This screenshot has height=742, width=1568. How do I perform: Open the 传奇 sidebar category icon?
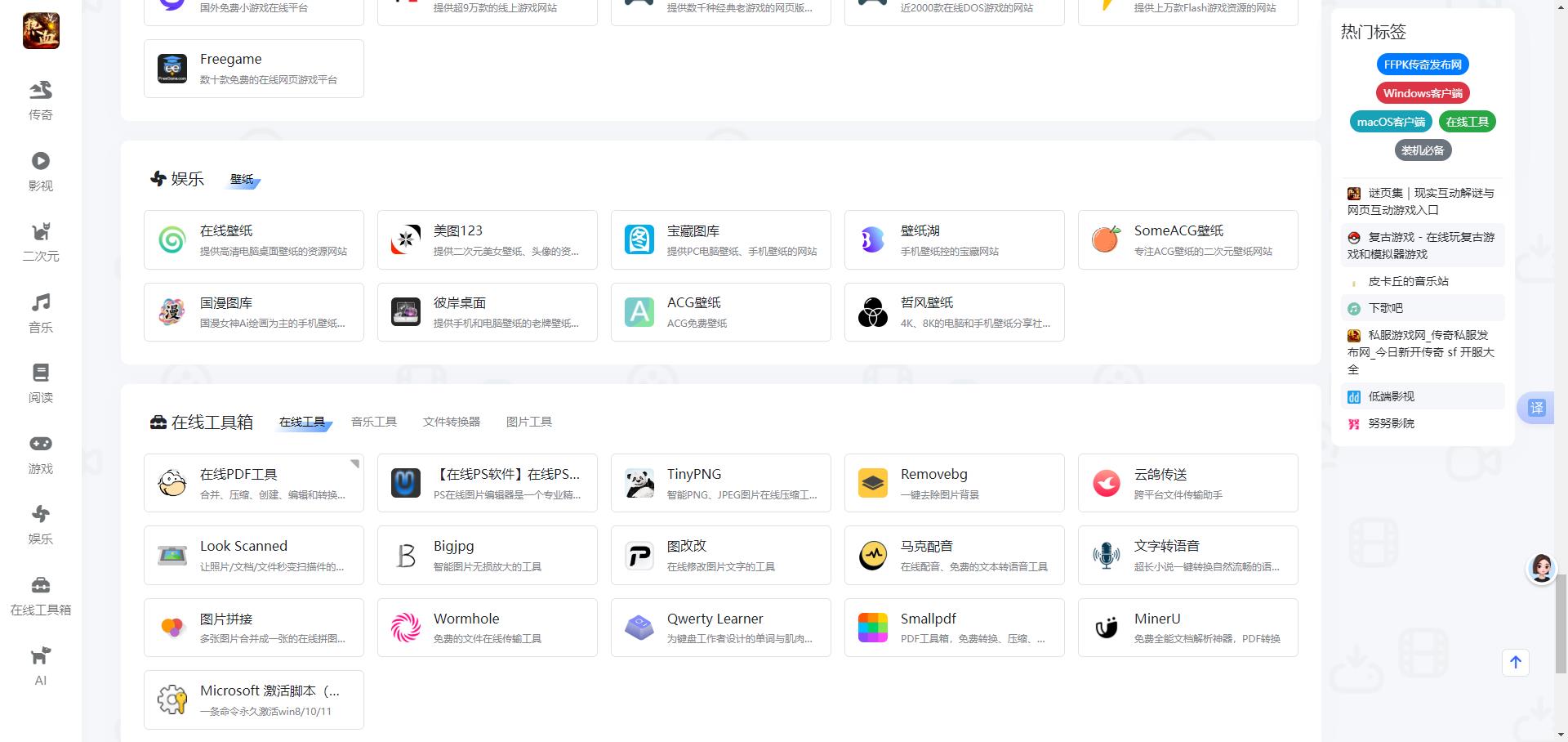pos(41,90)
